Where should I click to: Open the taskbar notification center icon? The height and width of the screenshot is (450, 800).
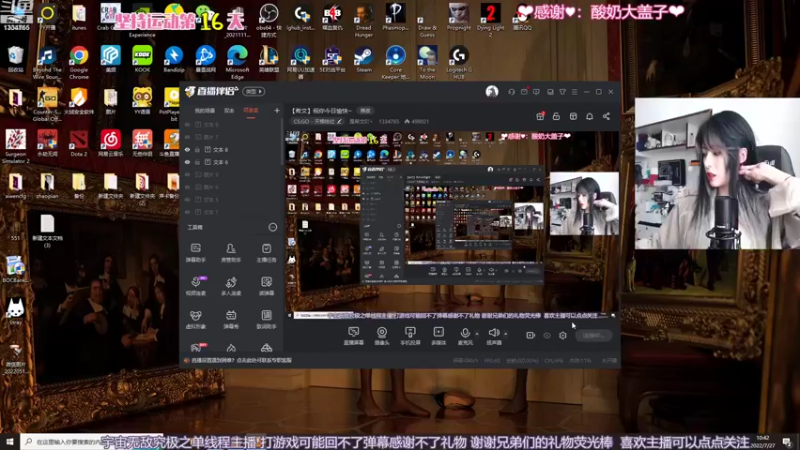[x=787, y=442]
